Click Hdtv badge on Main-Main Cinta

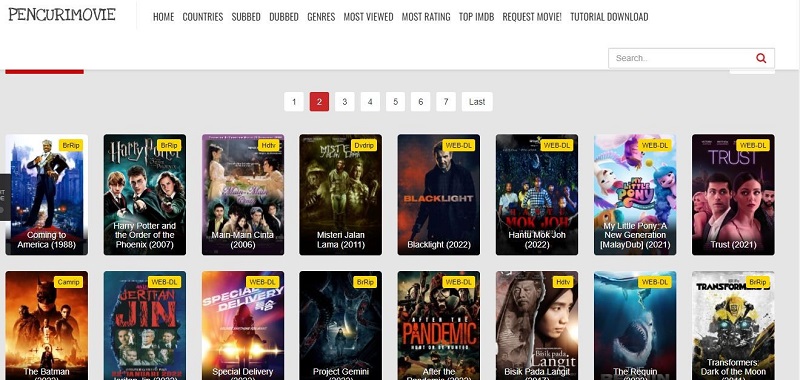point(268,145)
